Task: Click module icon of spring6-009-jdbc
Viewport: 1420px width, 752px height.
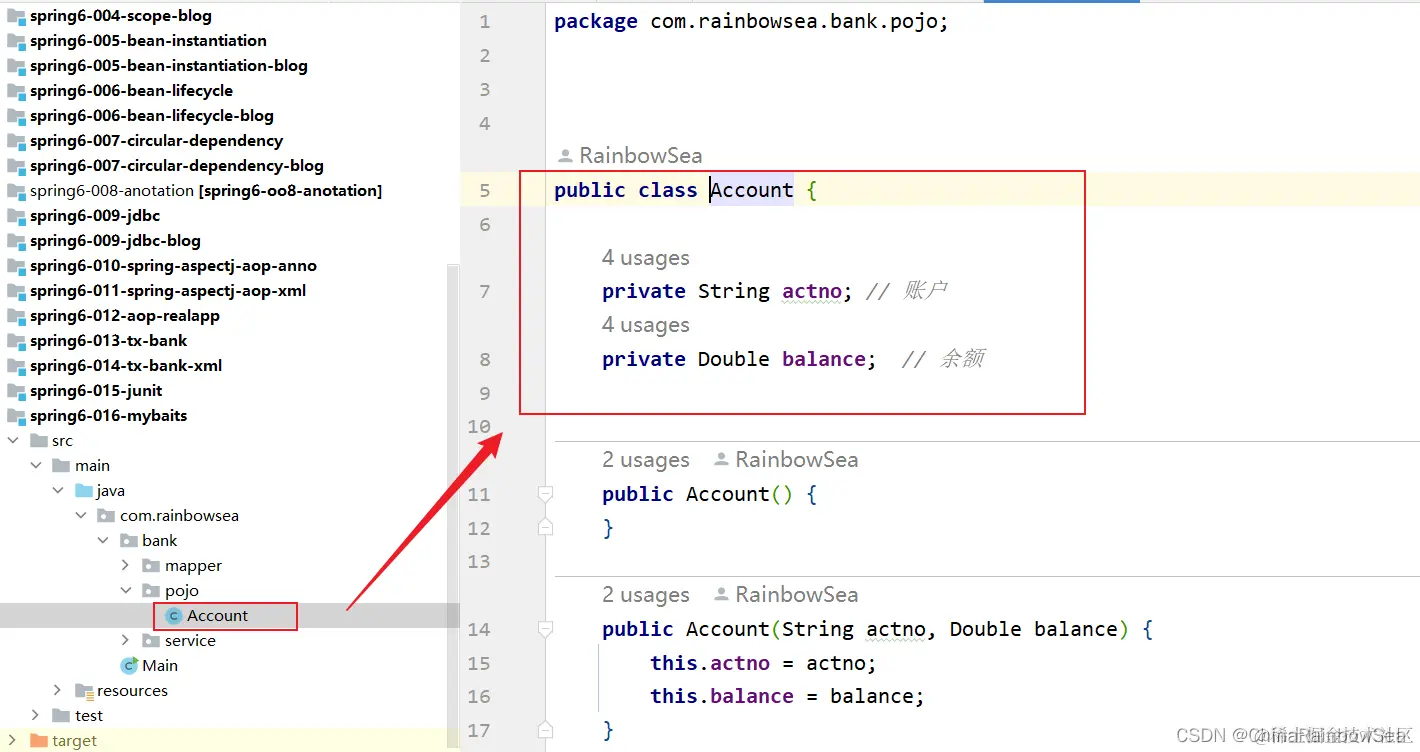Action: tap(16, 216)
